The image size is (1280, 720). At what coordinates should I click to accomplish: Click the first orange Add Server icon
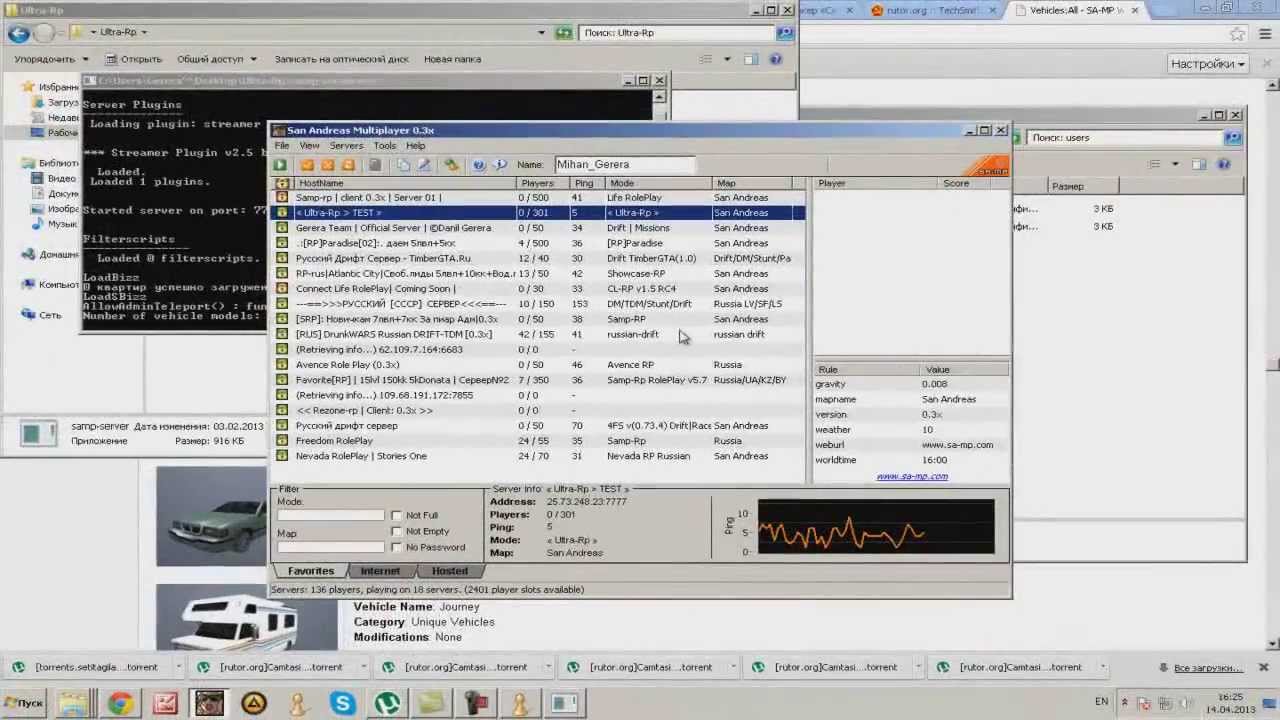point(307,165)
